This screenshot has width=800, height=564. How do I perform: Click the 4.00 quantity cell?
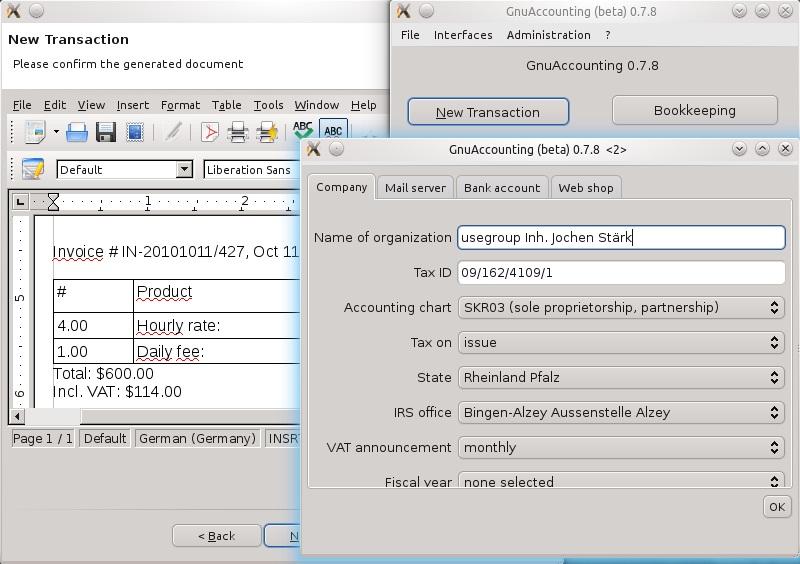point(93,326)
